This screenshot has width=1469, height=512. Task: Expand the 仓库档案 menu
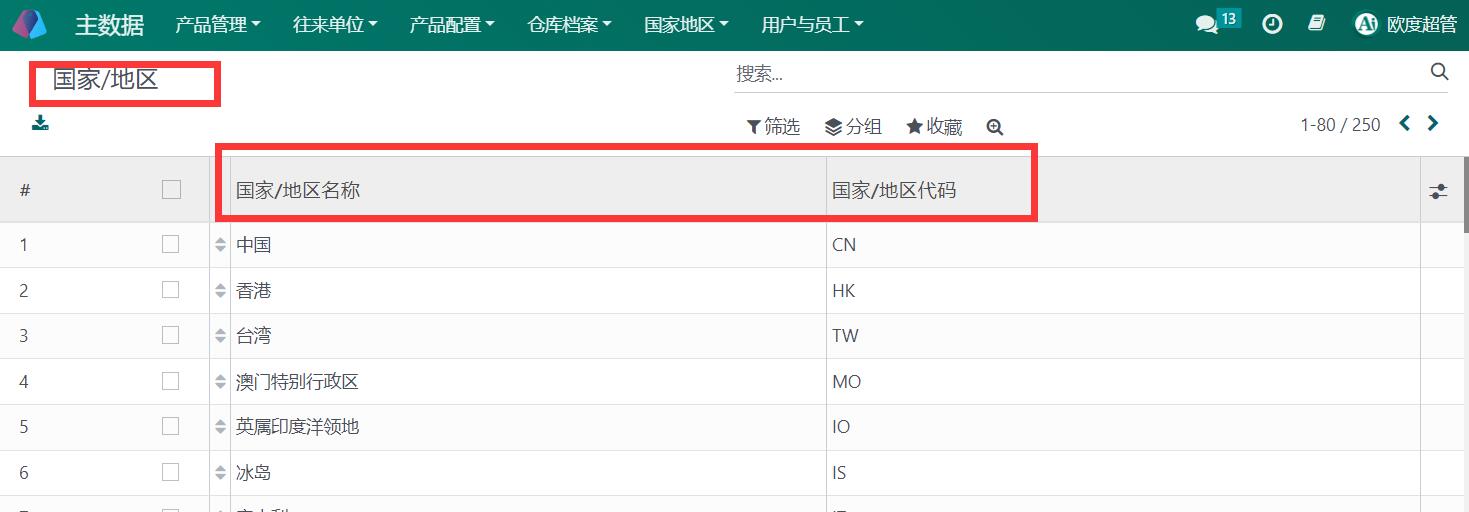click(x=569, y=25)
